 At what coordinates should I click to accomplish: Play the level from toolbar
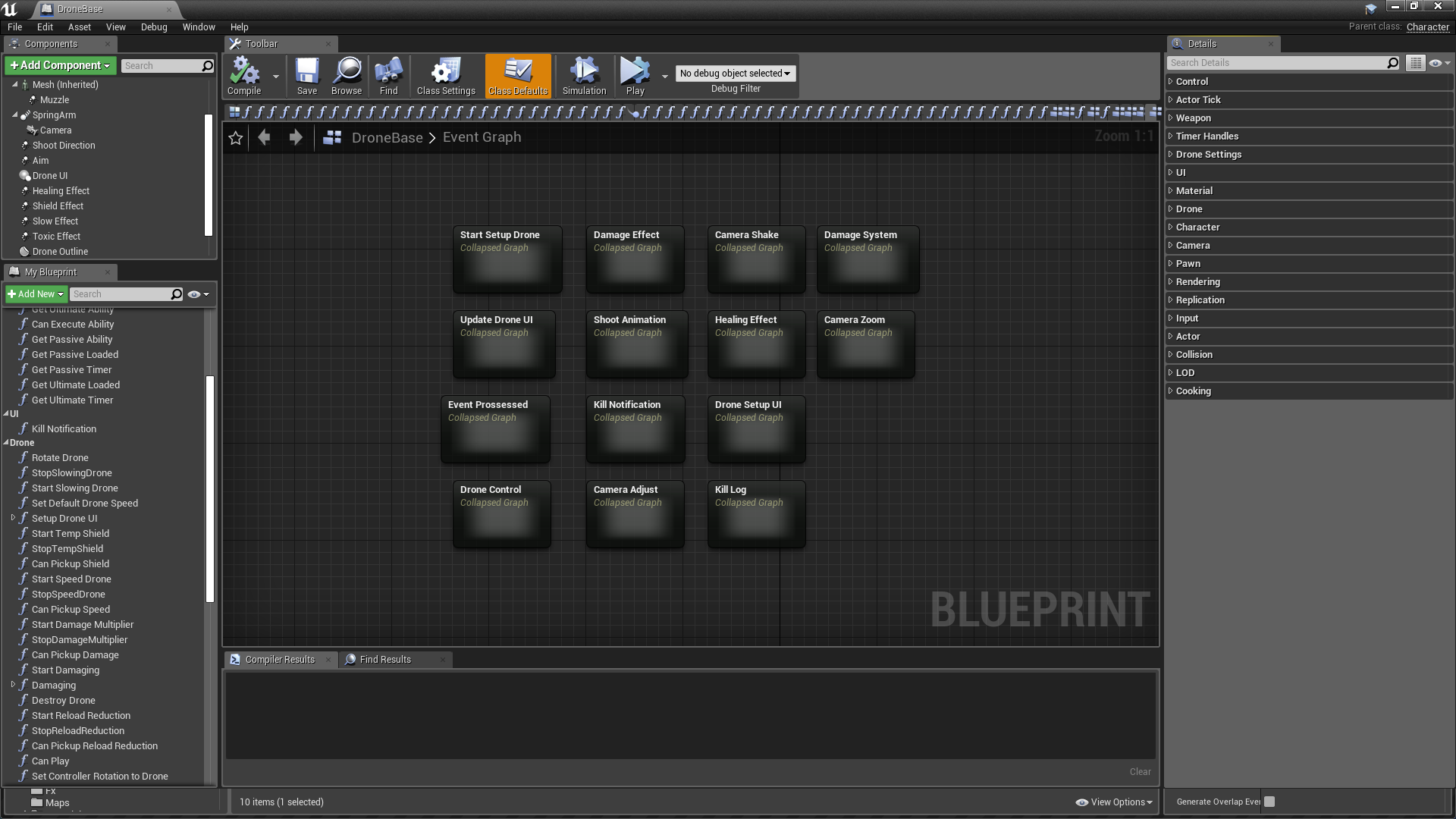click(x=635, y=76)
